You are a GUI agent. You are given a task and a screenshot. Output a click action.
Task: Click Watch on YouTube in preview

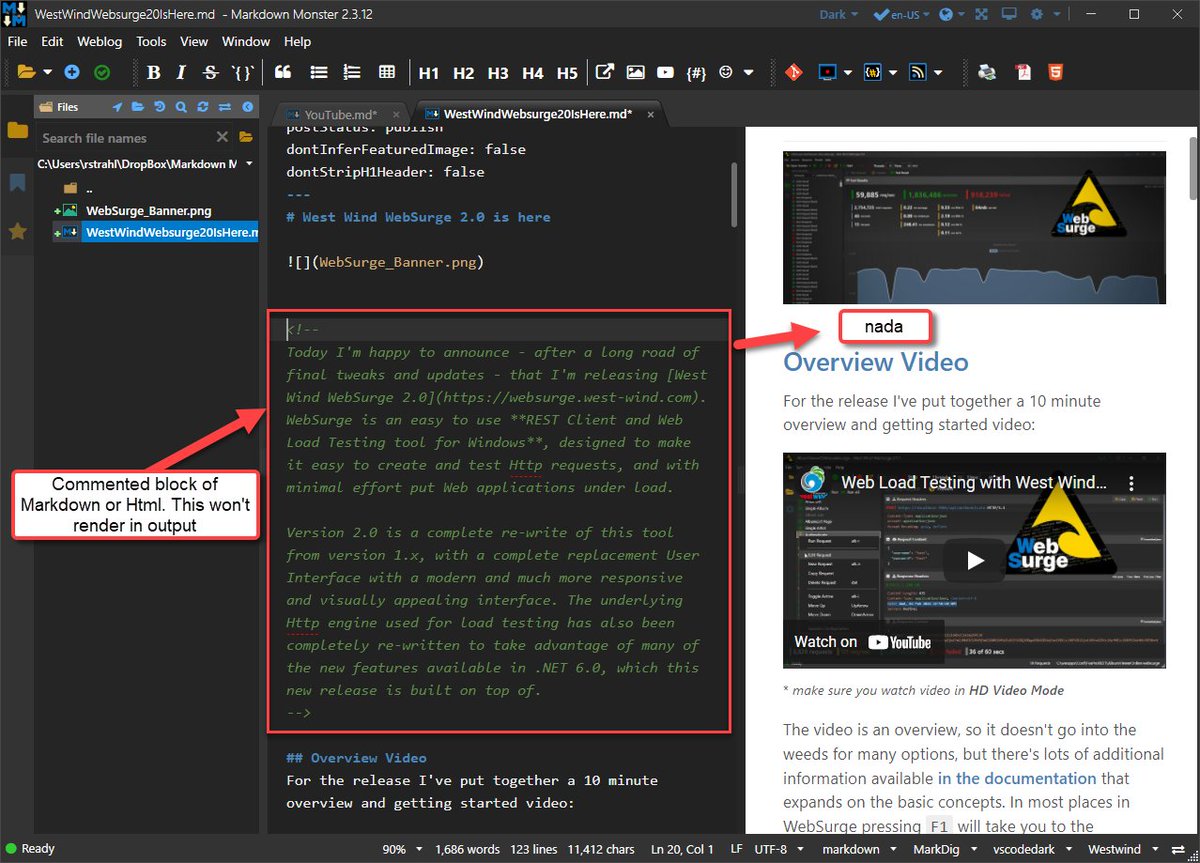point(862,642)
